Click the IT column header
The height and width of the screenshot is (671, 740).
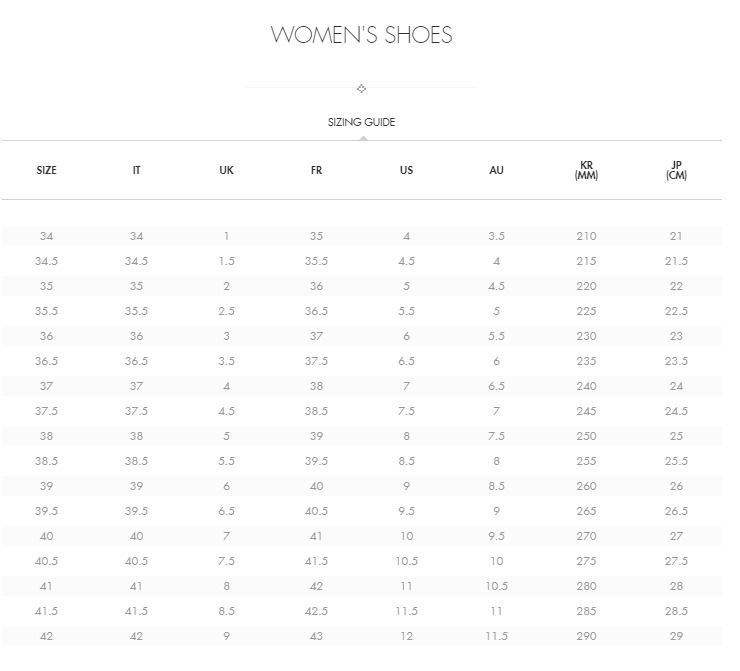coord(136,170)
